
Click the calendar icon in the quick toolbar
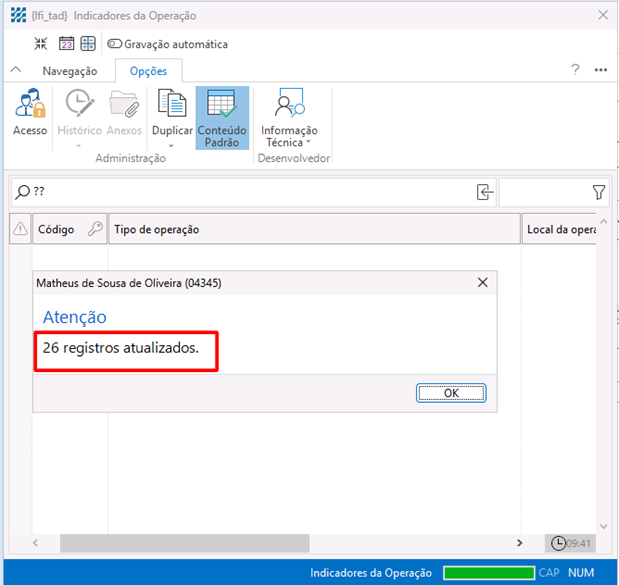[66, 44]
